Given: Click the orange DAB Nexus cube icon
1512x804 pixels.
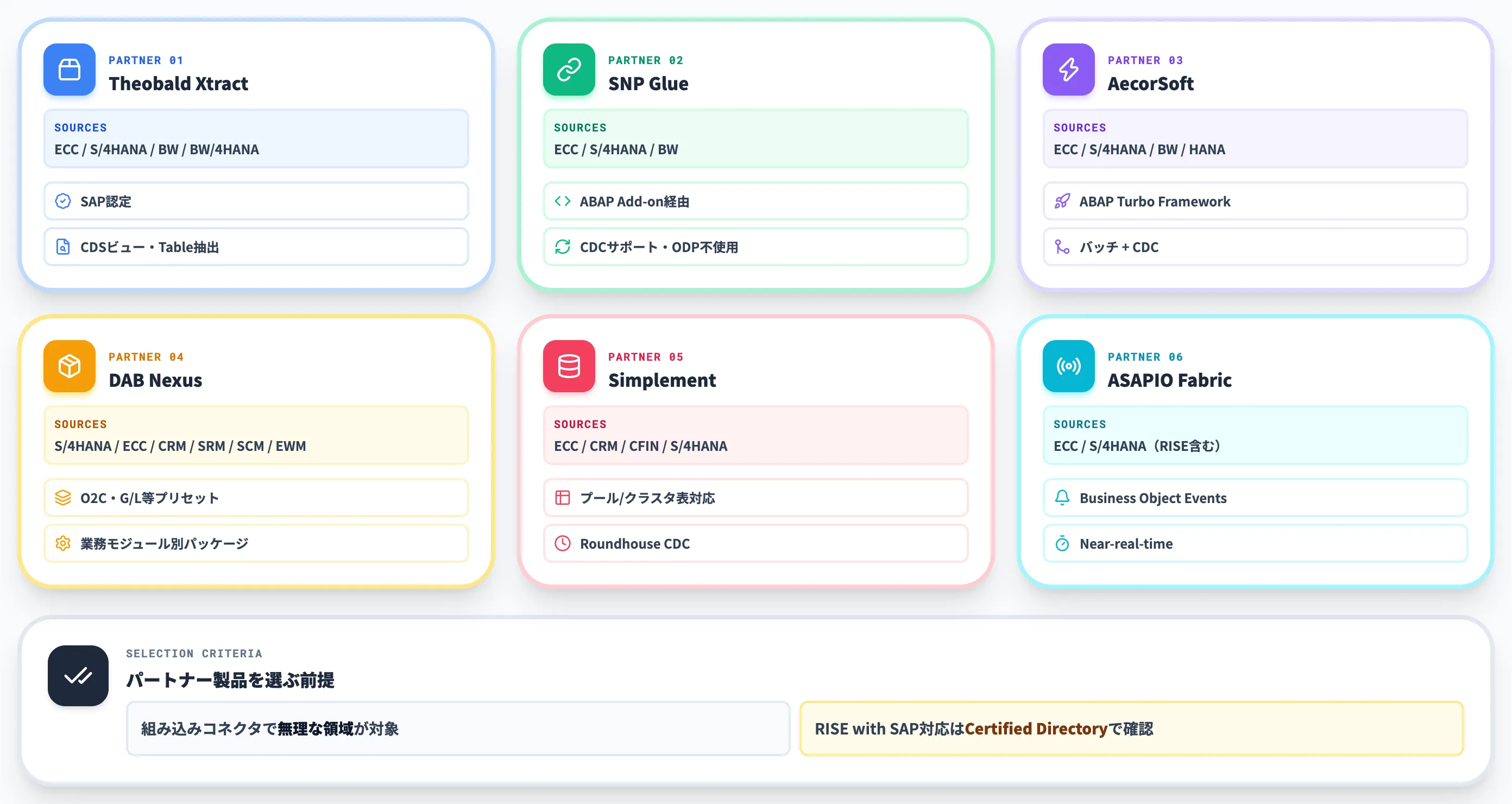Looking at the screenshot, I should pyautogui.click(x=70, y=366).
